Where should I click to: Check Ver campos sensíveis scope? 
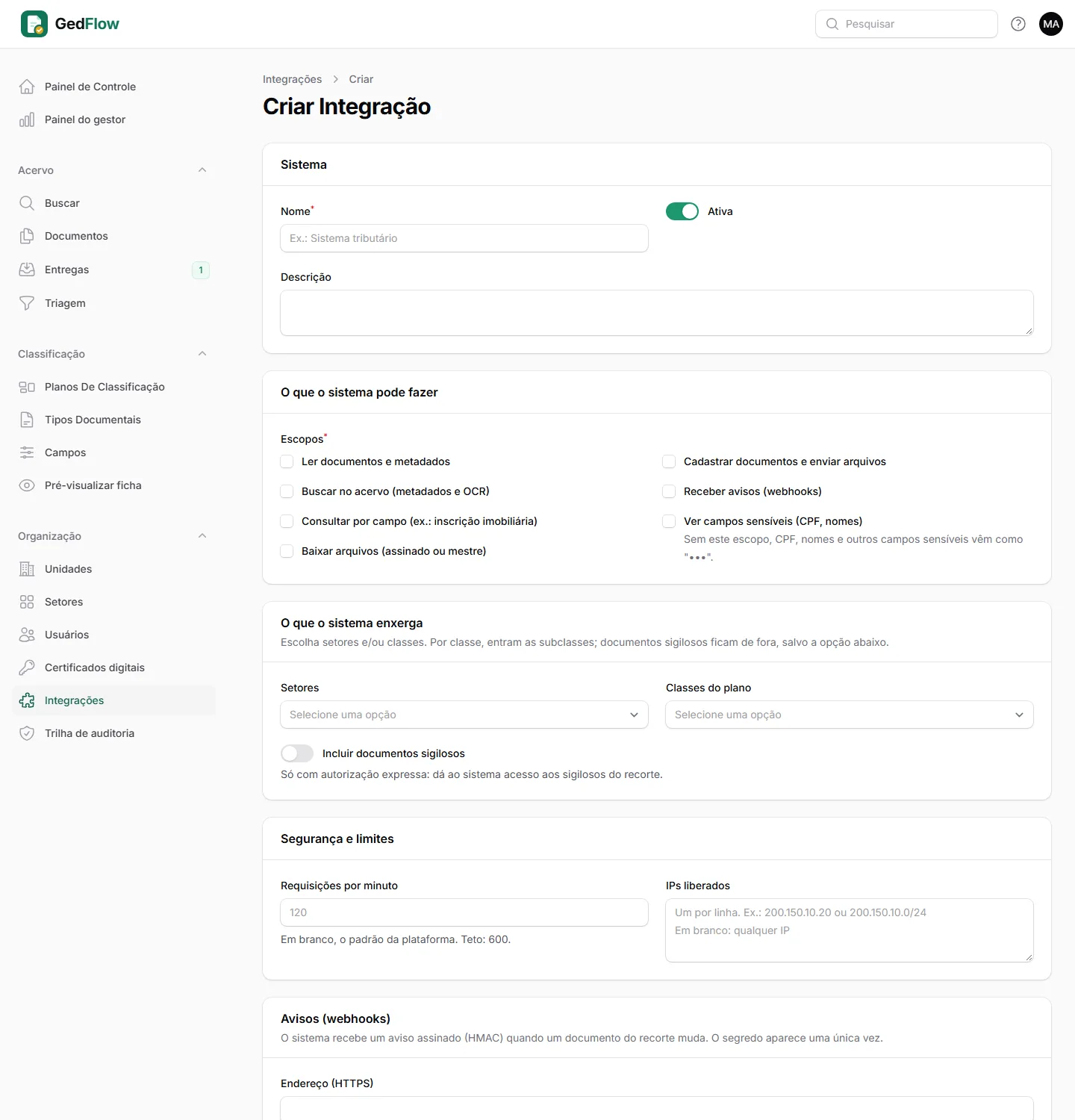tap(669, 521)
